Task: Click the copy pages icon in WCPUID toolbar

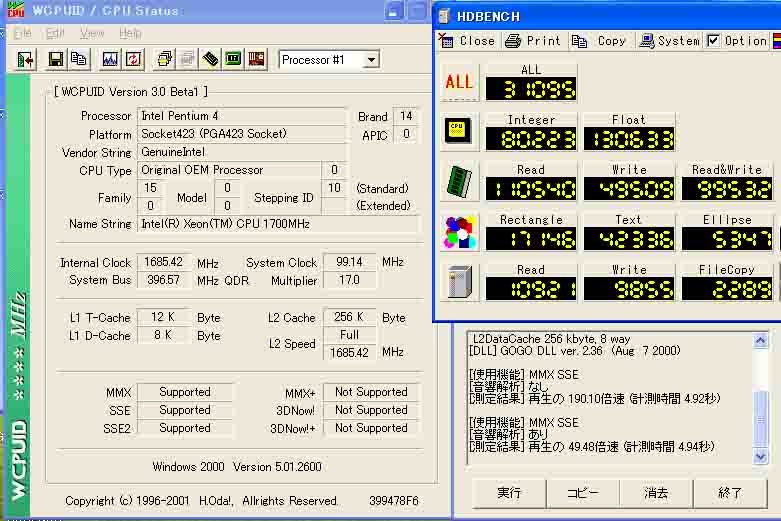Action: [78, 60]
